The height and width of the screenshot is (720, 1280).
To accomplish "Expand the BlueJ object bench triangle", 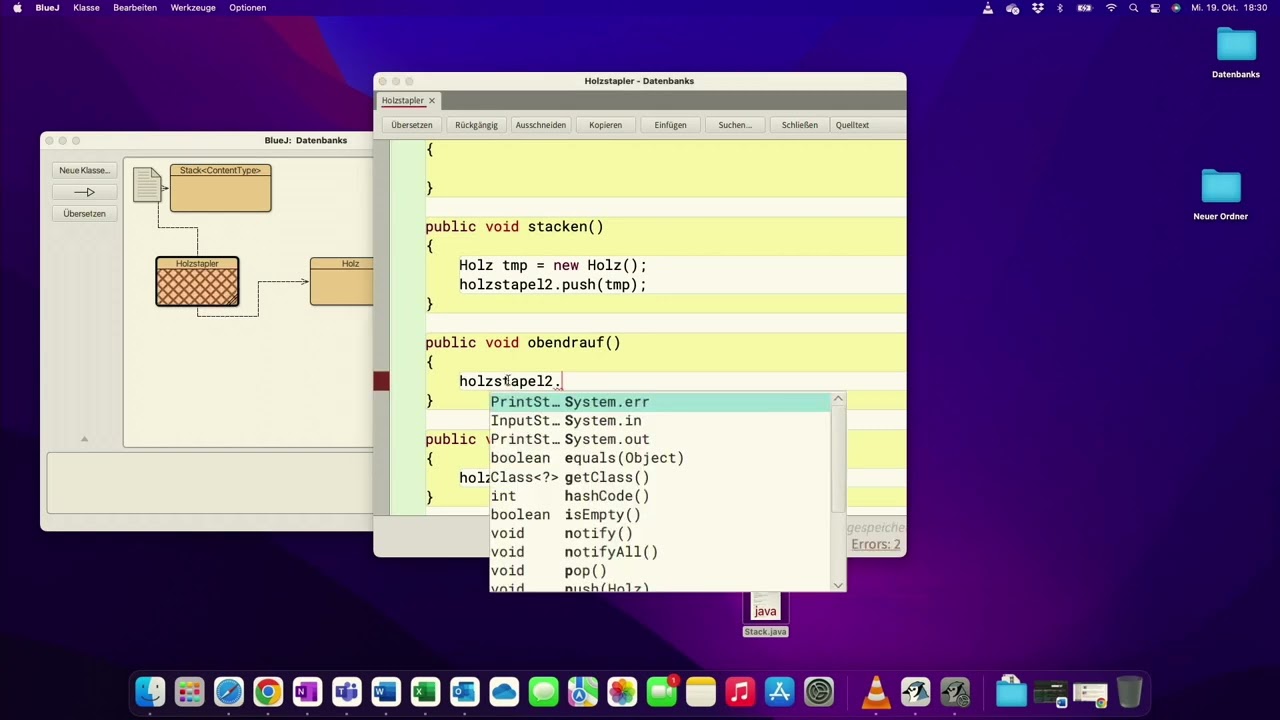I will tap(84, 438).
